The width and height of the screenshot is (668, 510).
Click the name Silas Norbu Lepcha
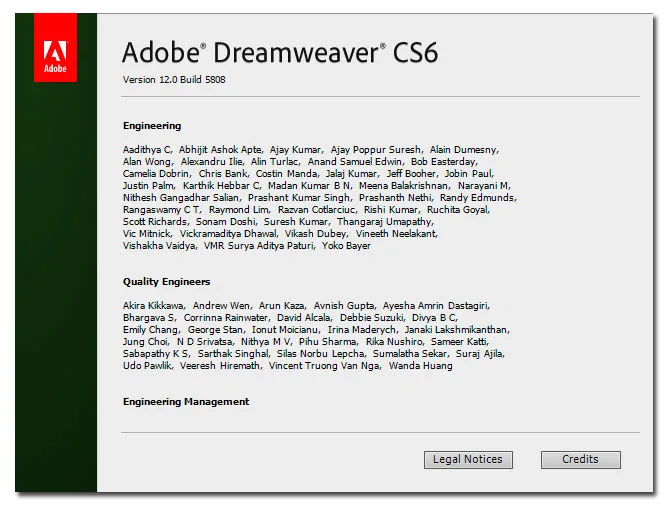tap(320, 354)
